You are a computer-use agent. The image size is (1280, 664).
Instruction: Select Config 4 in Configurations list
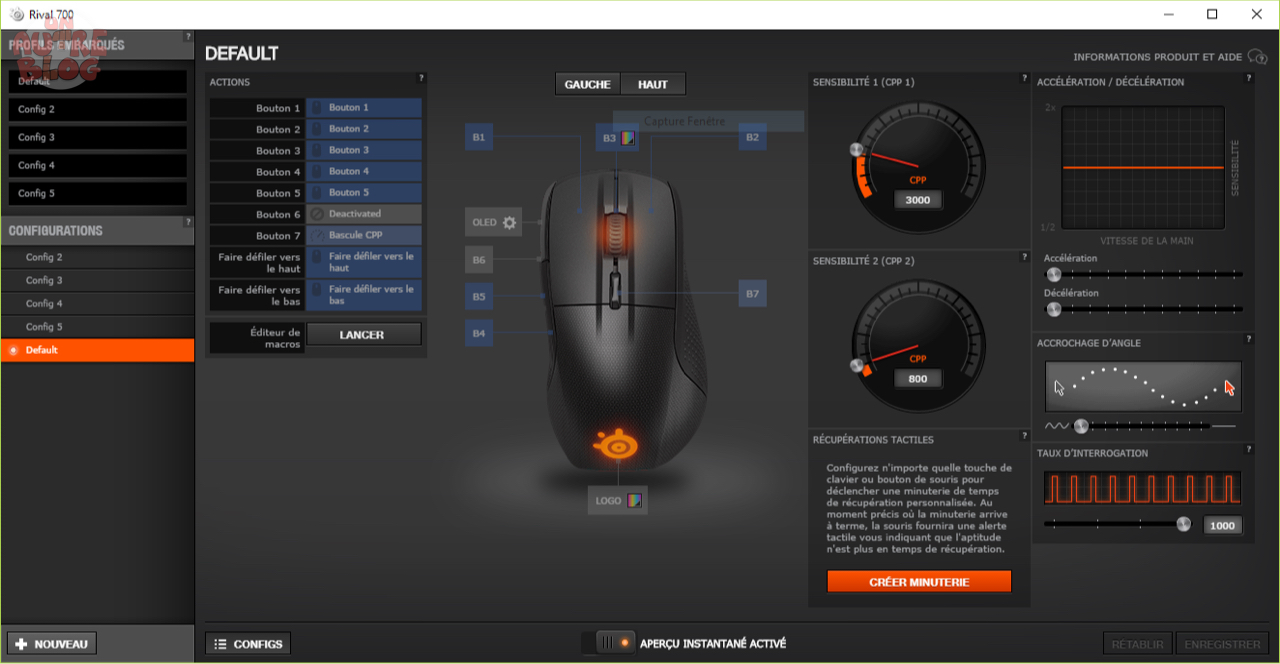[98, 303]
